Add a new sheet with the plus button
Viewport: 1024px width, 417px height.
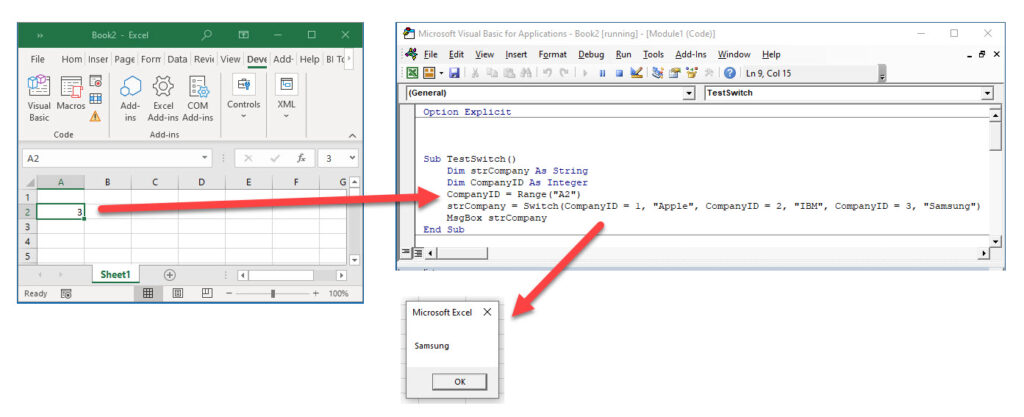[169, 274]
